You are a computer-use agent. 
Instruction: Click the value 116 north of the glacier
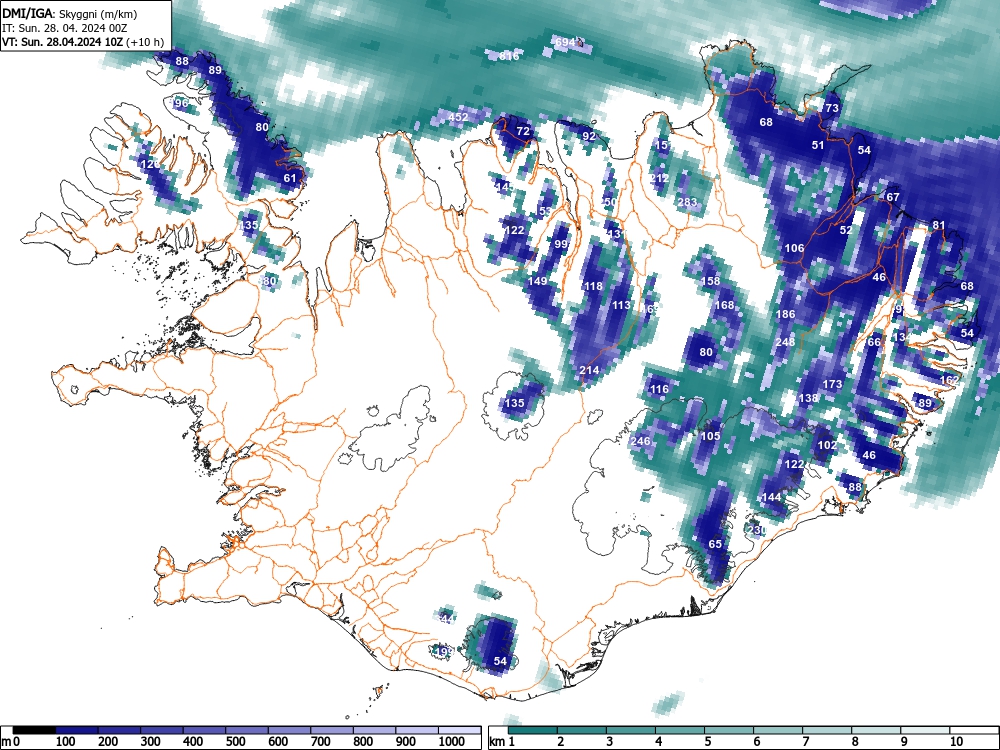tap(659, 389)
